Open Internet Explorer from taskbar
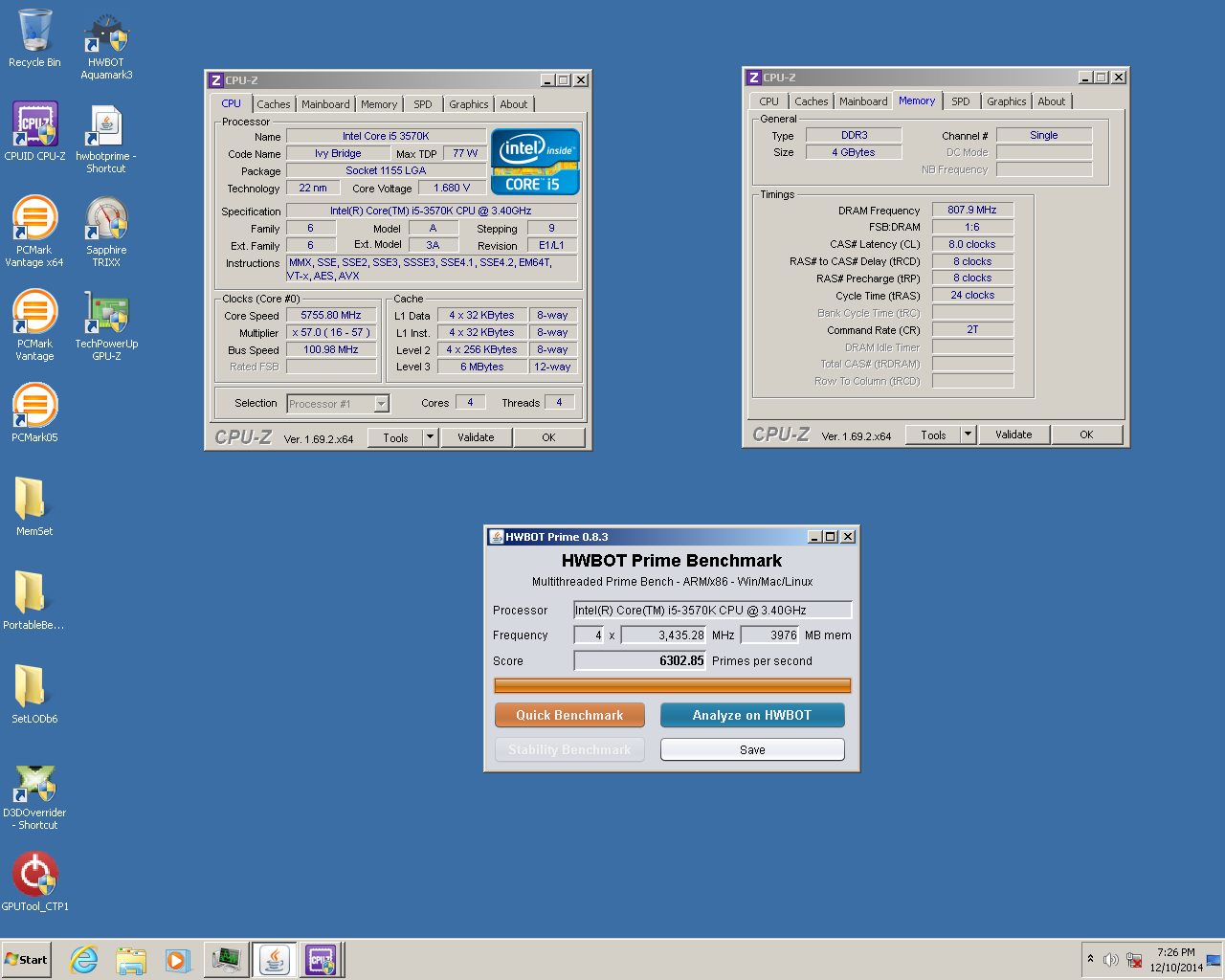Screen dimensions: 1225x980 (x=84, y=960)
